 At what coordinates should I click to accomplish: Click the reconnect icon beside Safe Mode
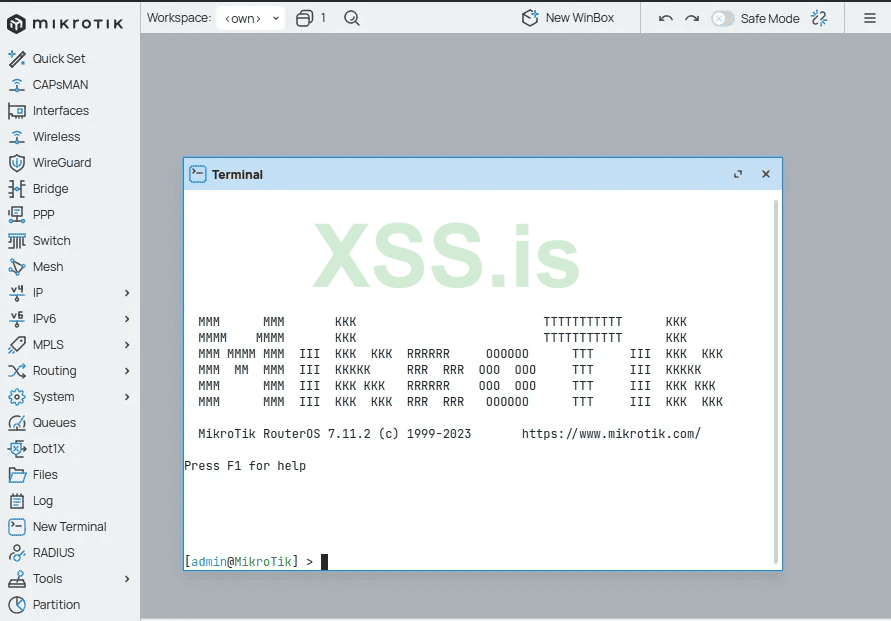pyautogui.click(x=819, y=18)
